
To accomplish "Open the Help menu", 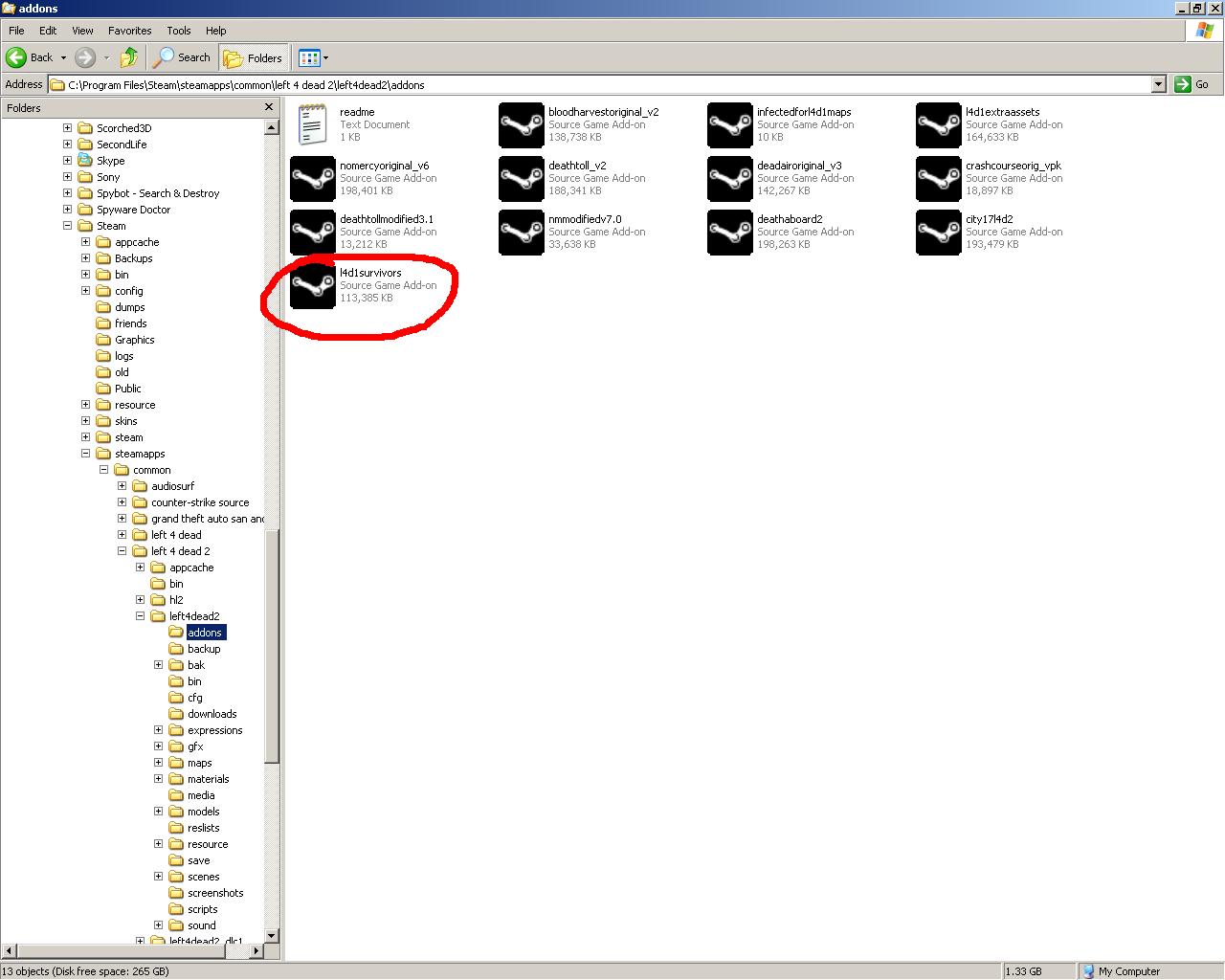I will 216,31.
